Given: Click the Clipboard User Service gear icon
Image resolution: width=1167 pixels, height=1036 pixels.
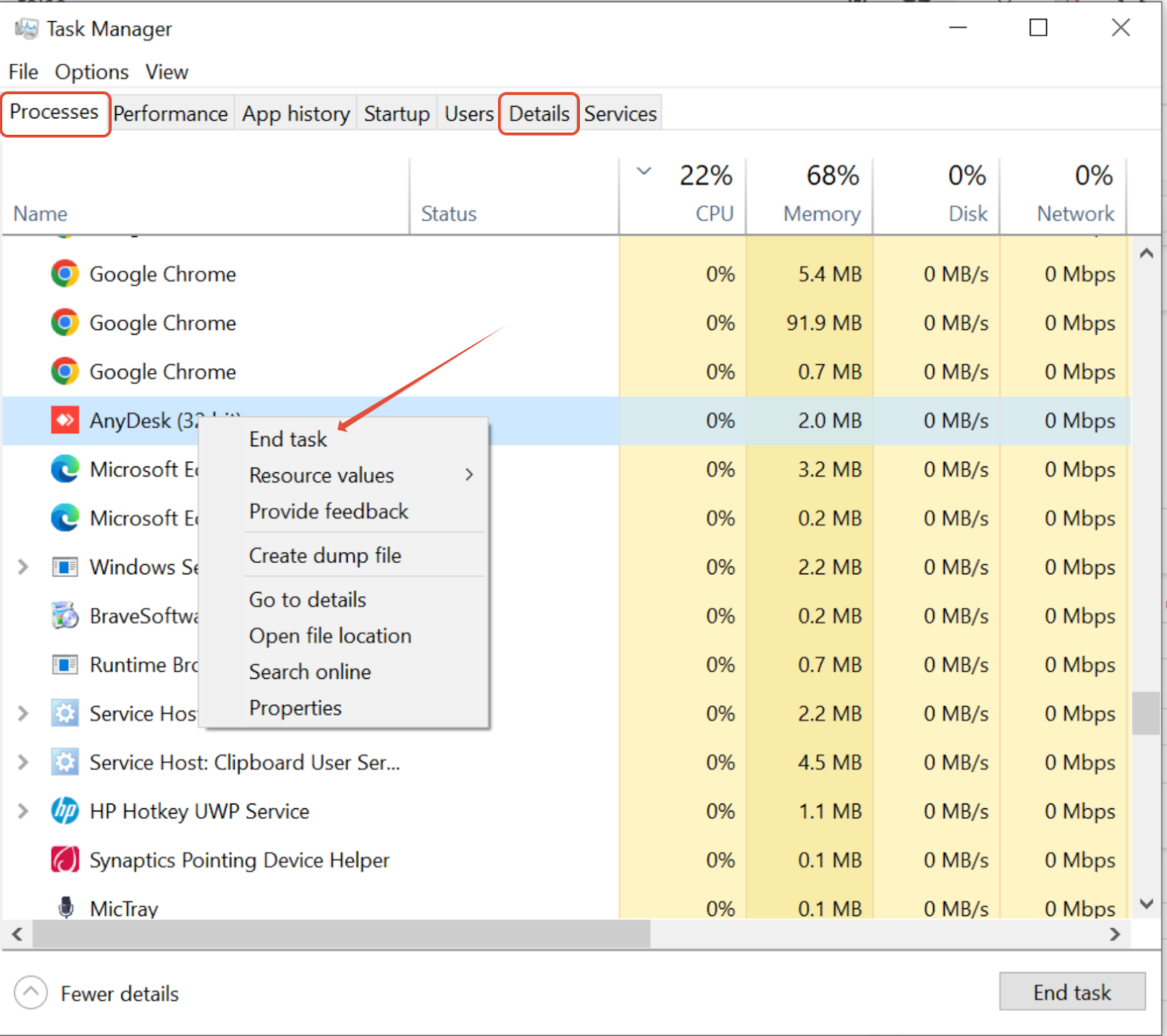Looking at the screenshot, I should tap(65, 763).
